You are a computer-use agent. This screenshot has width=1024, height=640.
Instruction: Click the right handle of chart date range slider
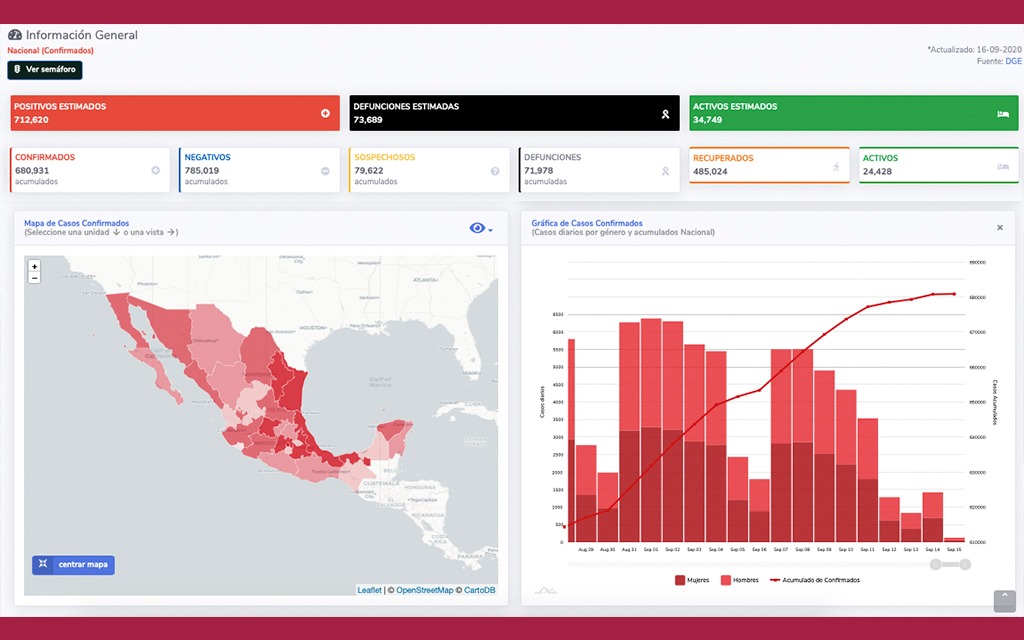coord(966,564)
